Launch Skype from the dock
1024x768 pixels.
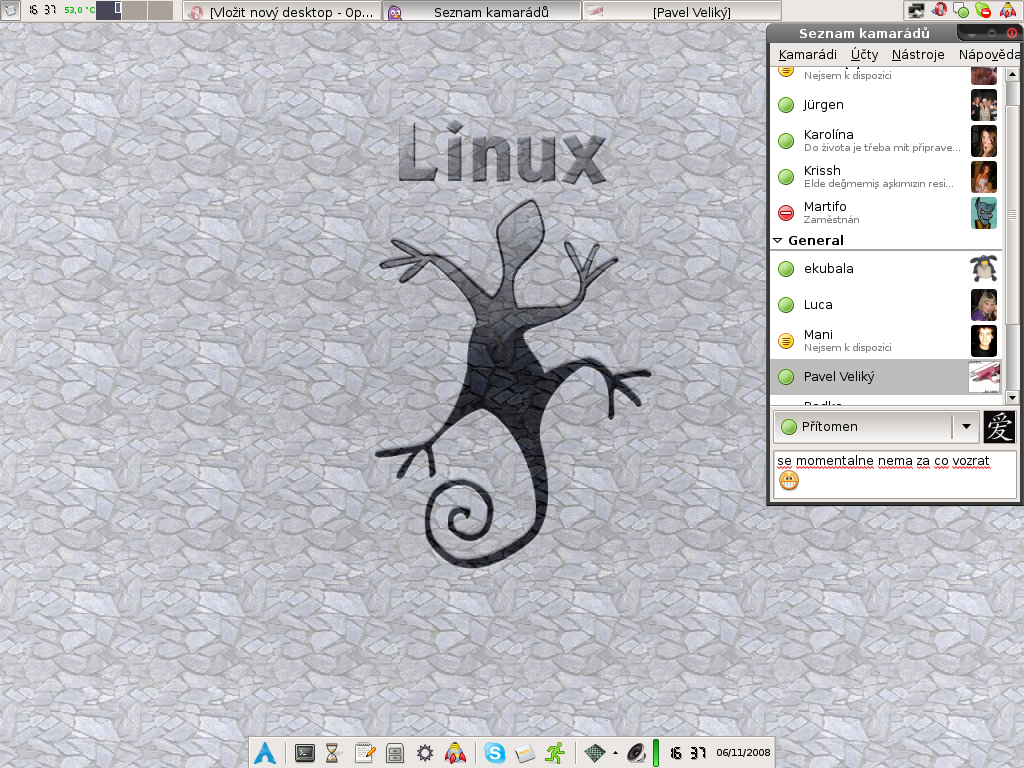(x=495, y=754)
